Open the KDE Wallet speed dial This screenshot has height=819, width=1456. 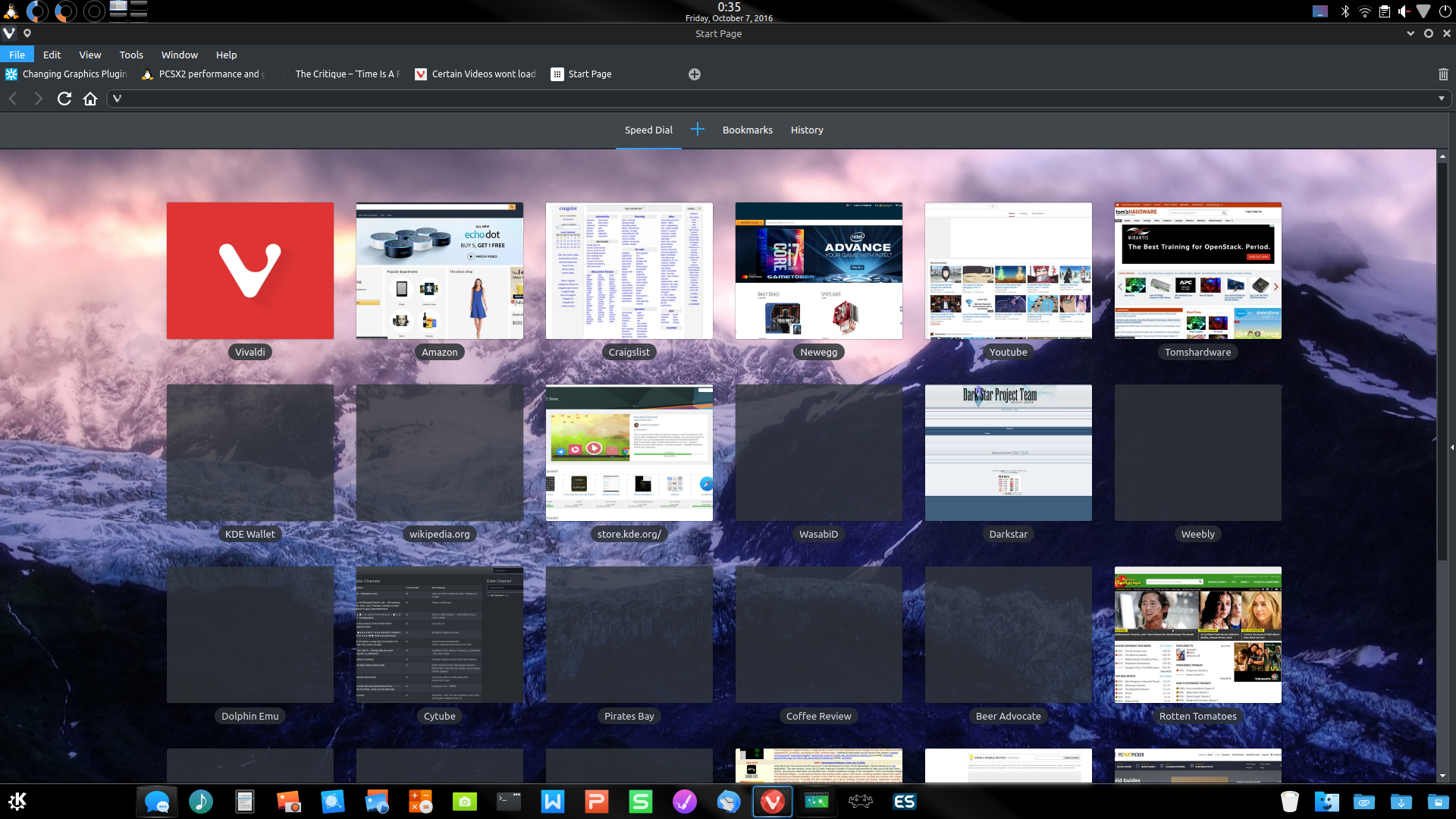[250, 453]
